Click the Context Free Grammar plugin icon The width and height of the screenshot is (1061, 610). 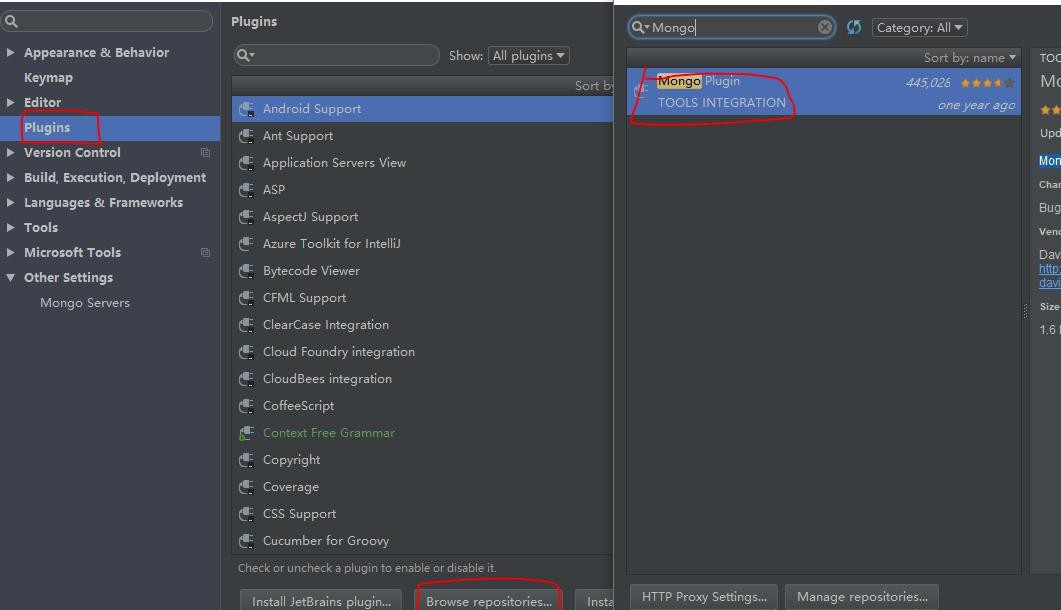246,433
